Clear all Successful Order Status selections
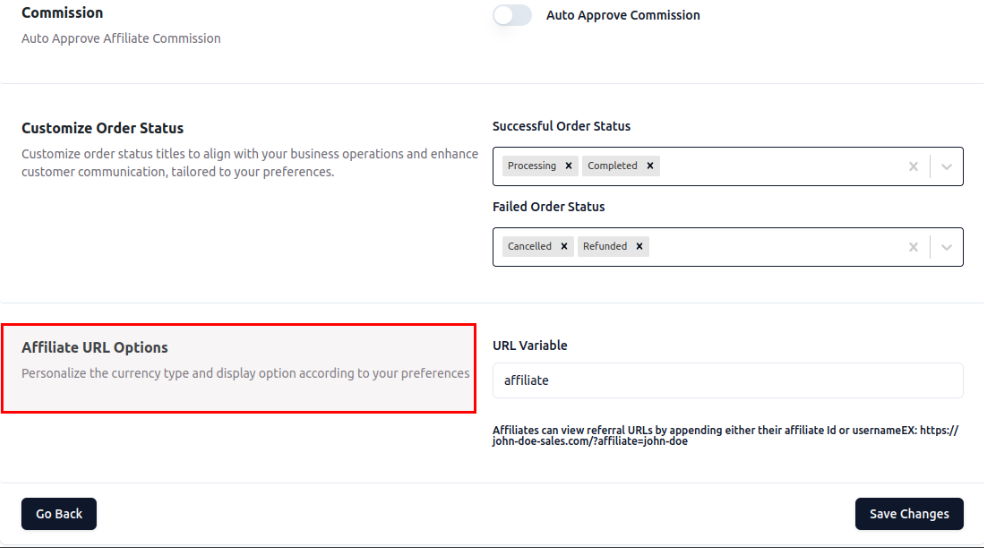The height and width of the screenshot is (548, 984). click(913, 166)
